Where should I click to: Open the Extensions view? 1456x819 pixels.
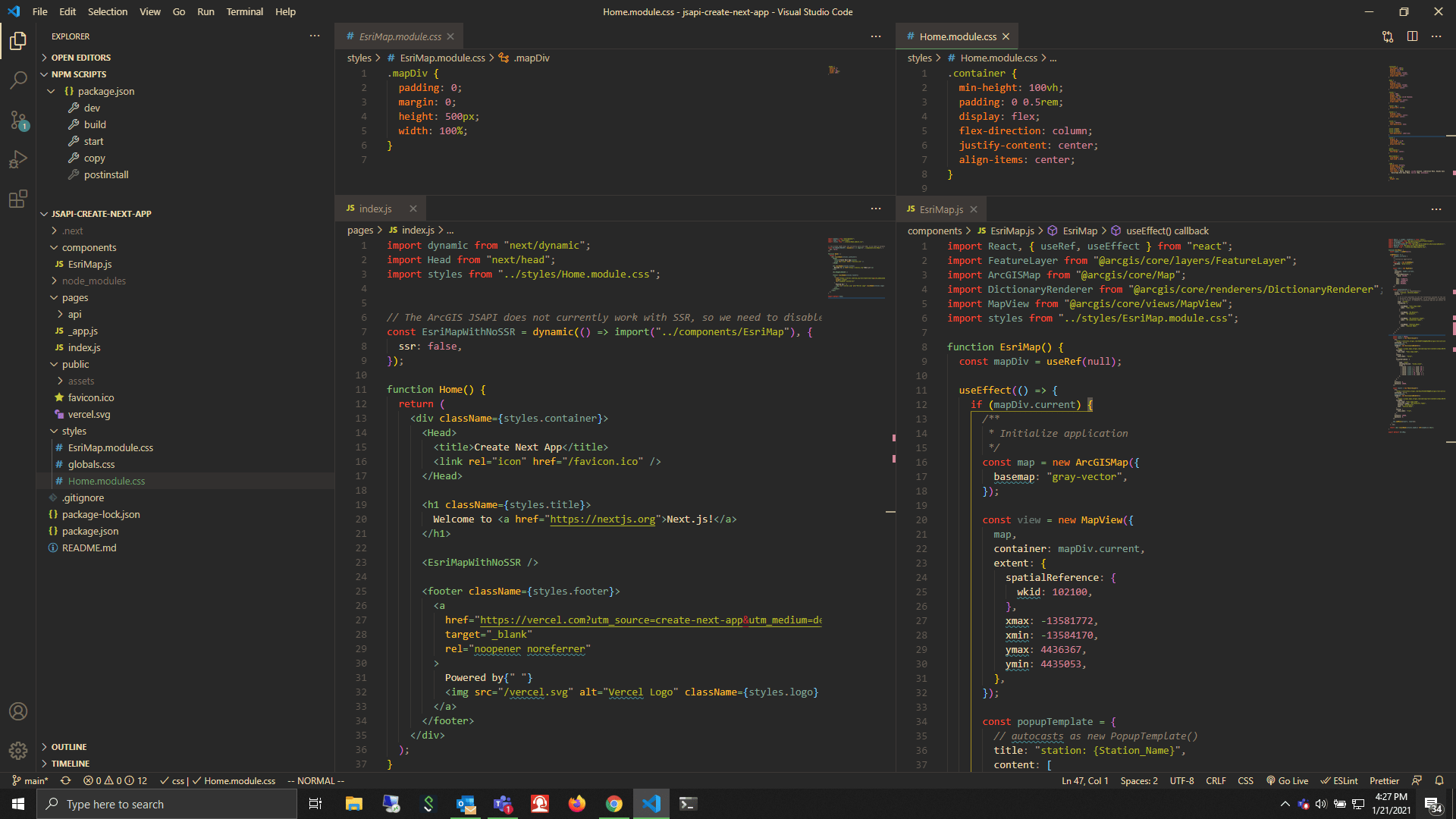[x=18, y=199]
